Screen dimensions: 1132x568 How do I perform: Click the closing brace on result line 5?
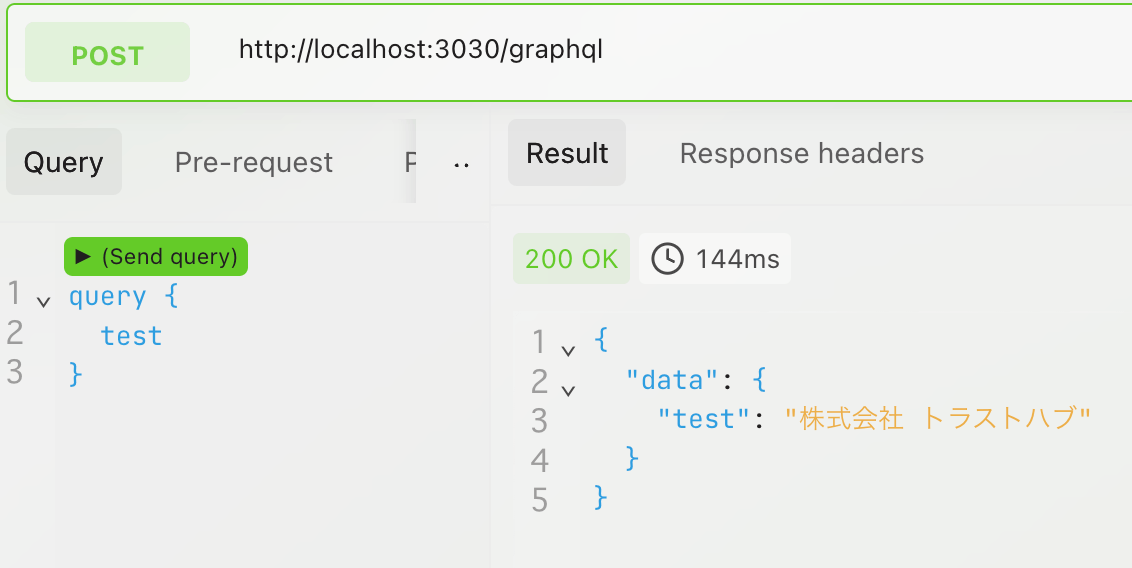[x=601, y=497]
